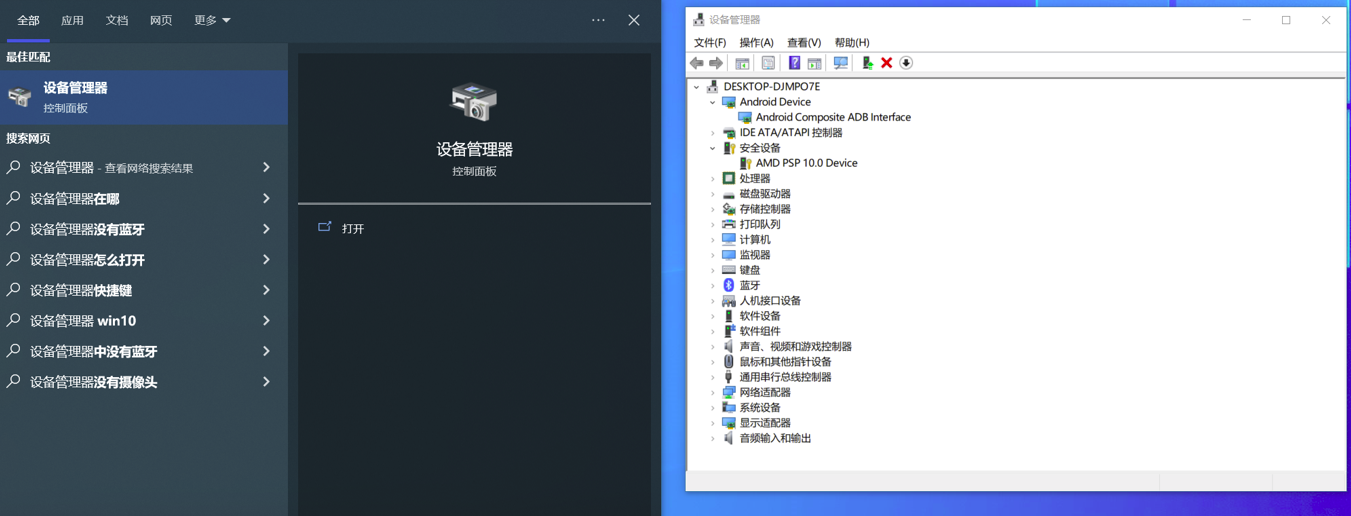
Task: Collapse the DESKTOP-DJMPO7E root node
Action: tap(697, 87)
